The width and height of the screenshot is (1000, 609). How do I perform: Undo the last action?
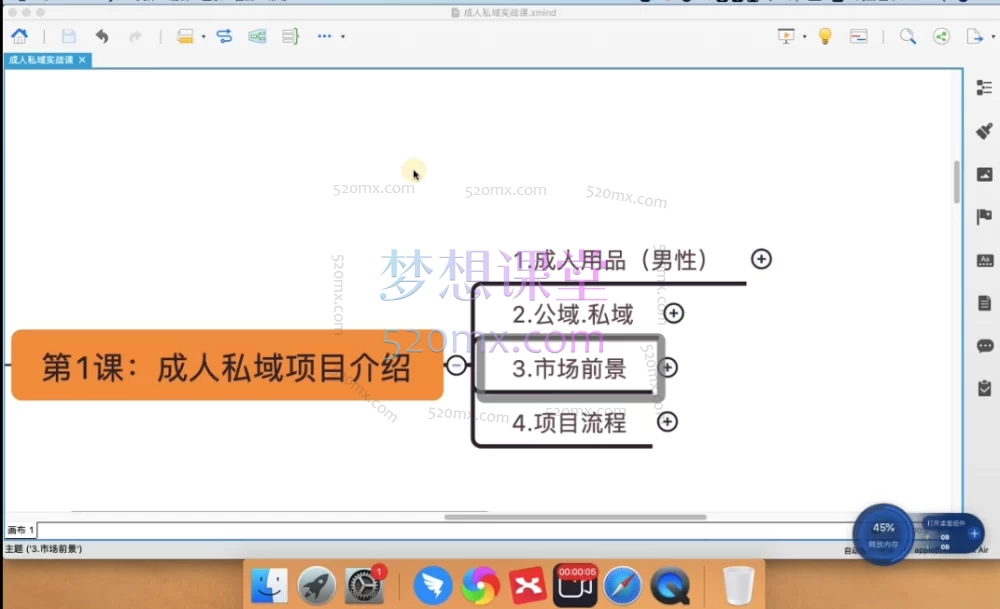click(x=102, y=37)
